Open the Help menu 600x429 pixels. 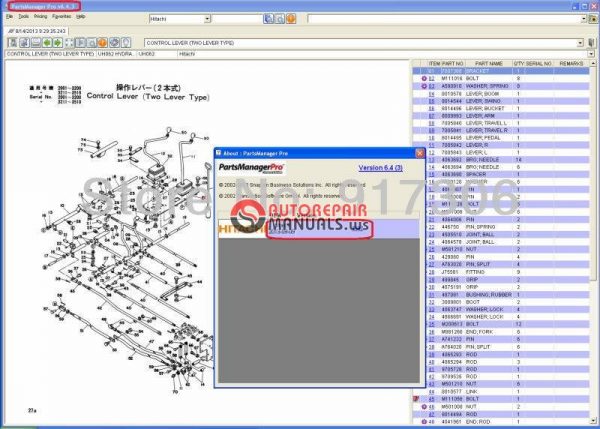80,16
